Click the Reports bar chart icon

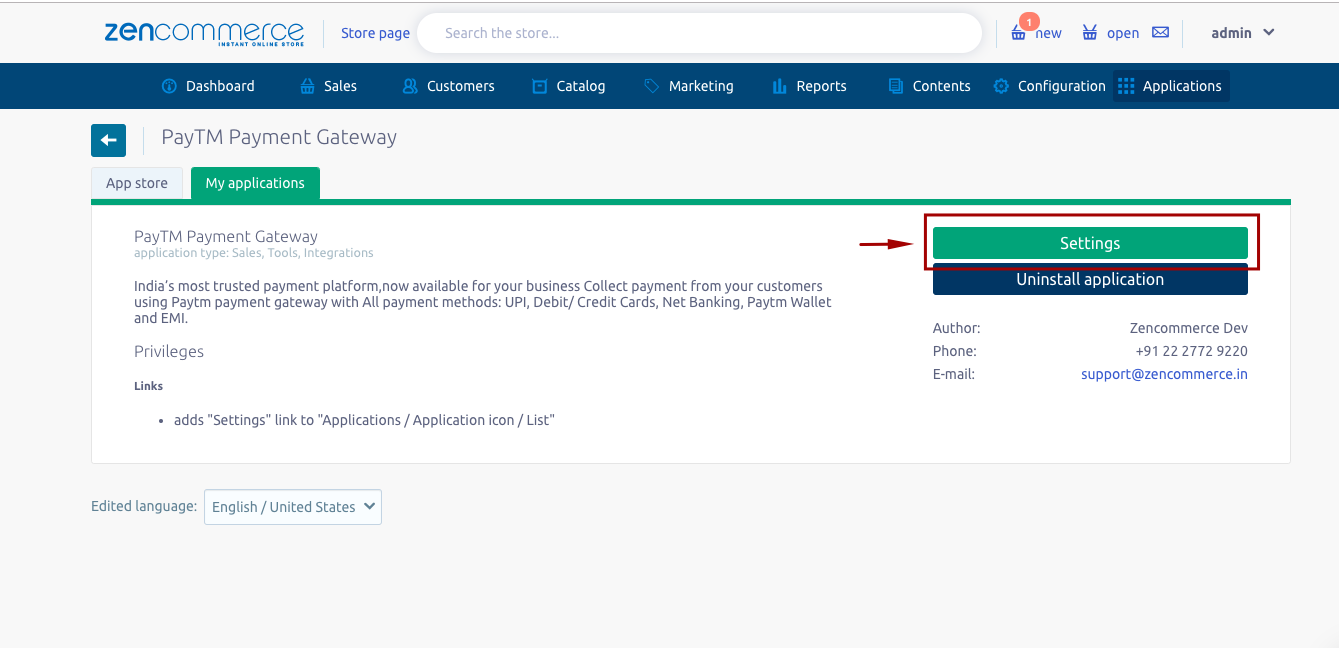pyautogui.click(x=780, y=86)
